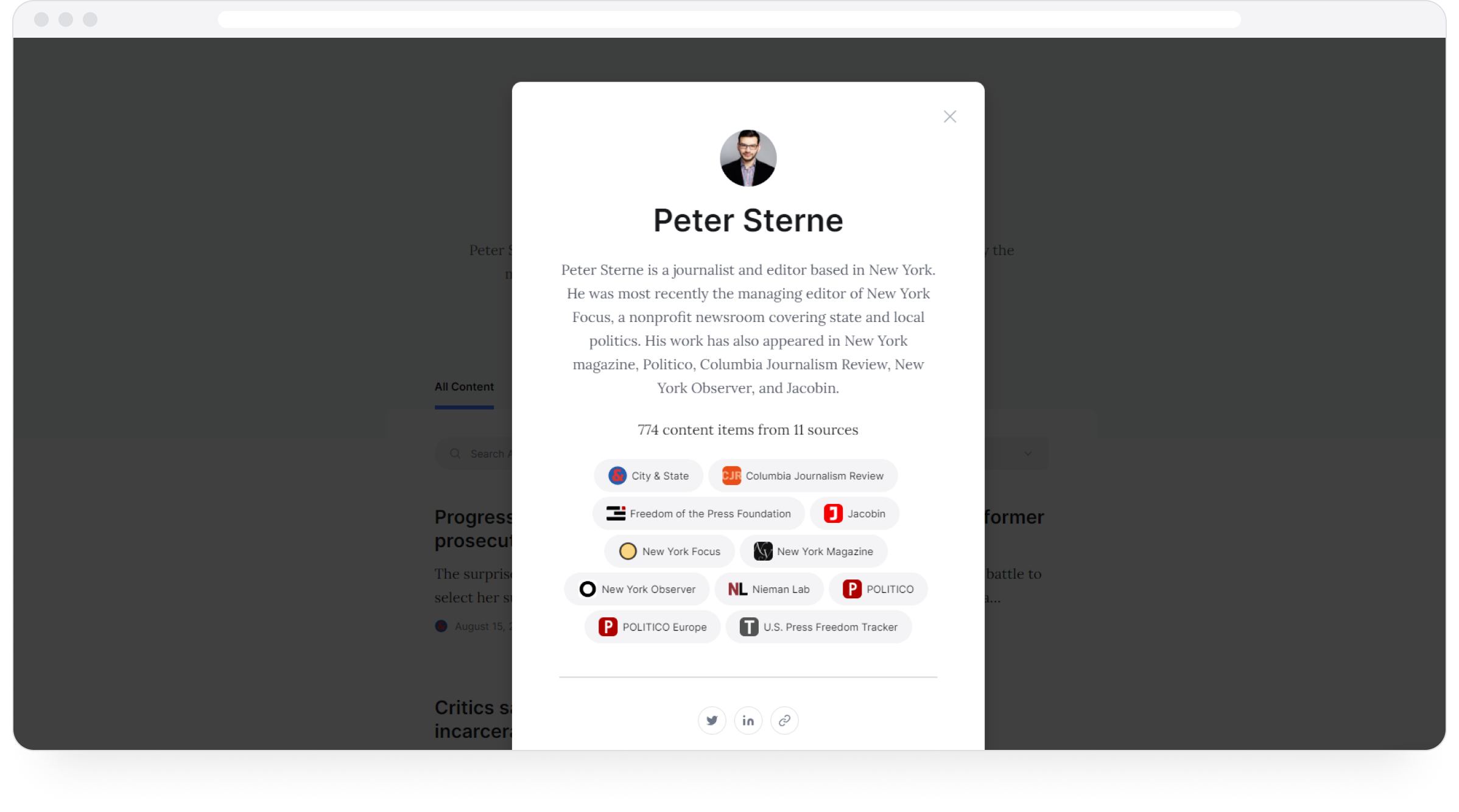Click the CJR orange logo icon
The width and height of the screenshot is (1459, 812).
click(x=731, y=476)
